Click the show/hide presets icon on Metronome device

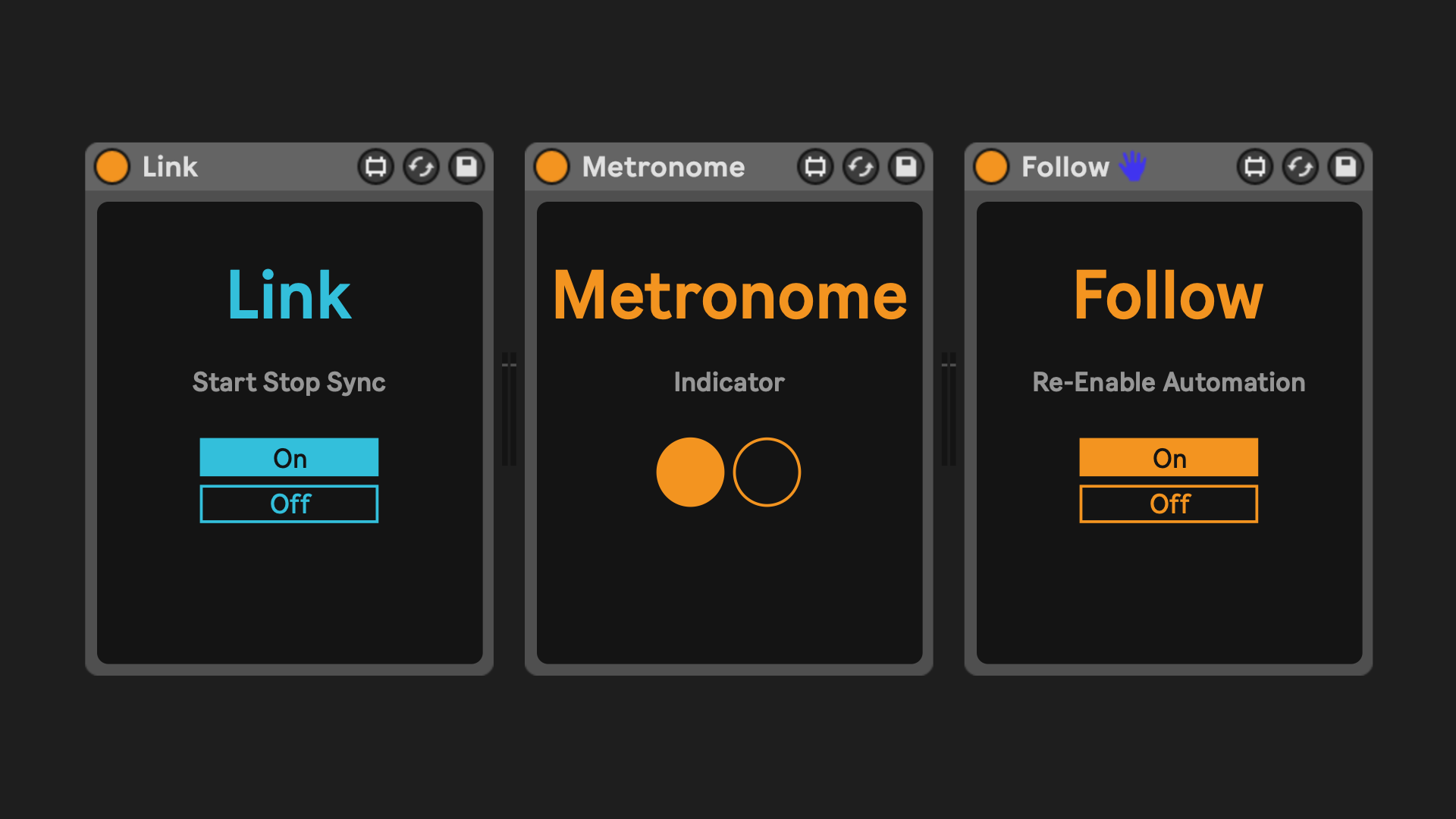click(x=815, y=167)
